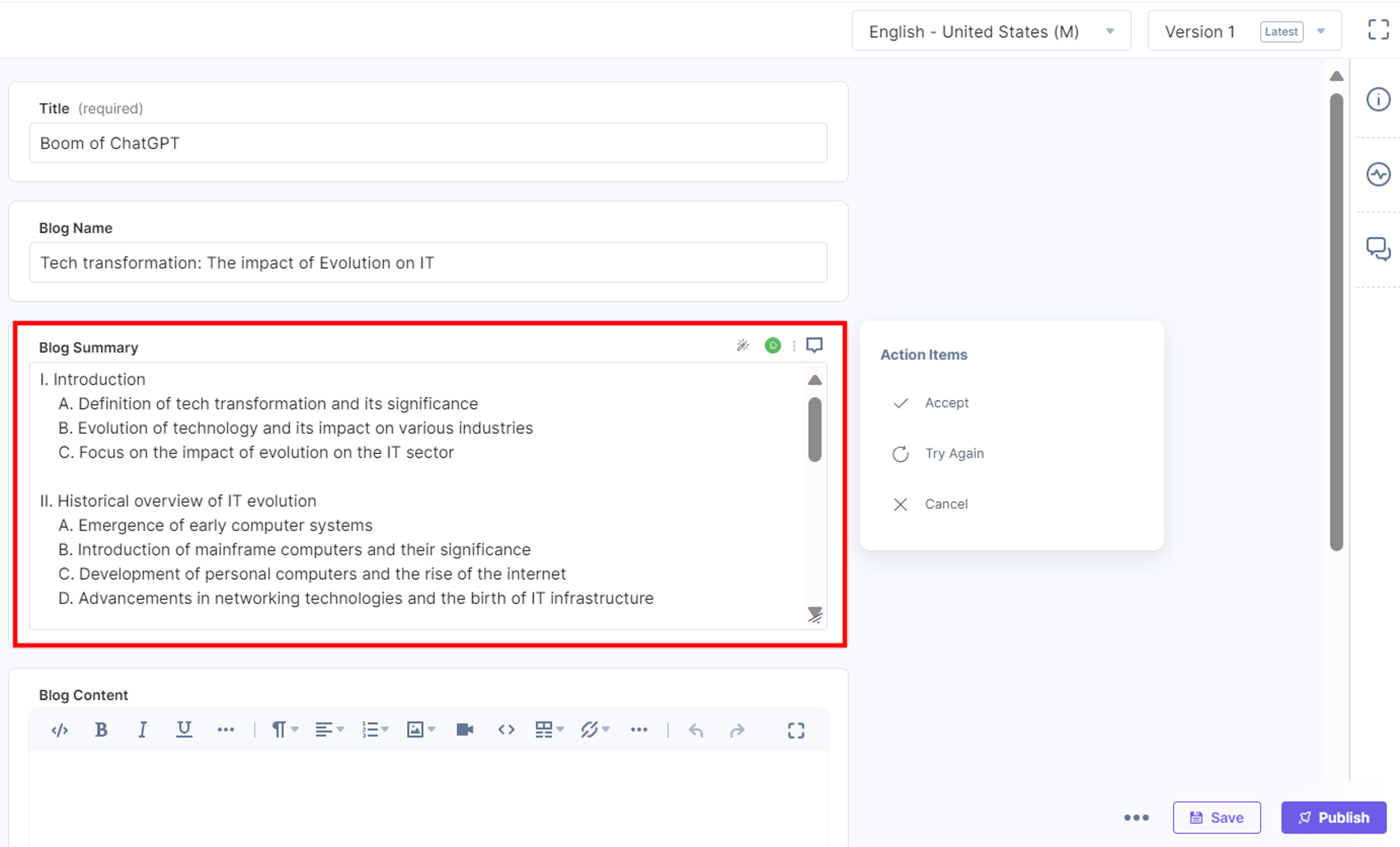Click the Action Items heading
This screenshot has width=1400, height=847.
[x=923, y=355]
